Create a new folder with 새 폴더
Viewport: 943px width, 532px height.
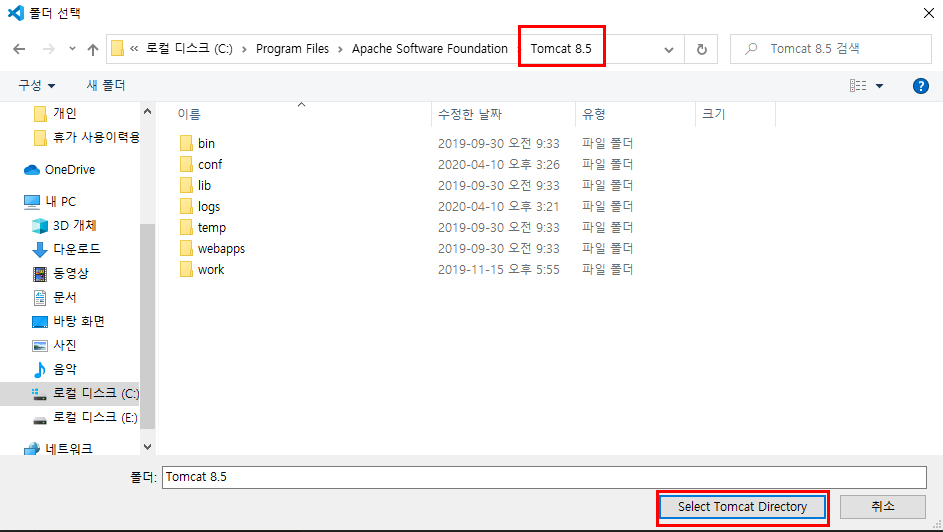[106, 85]
